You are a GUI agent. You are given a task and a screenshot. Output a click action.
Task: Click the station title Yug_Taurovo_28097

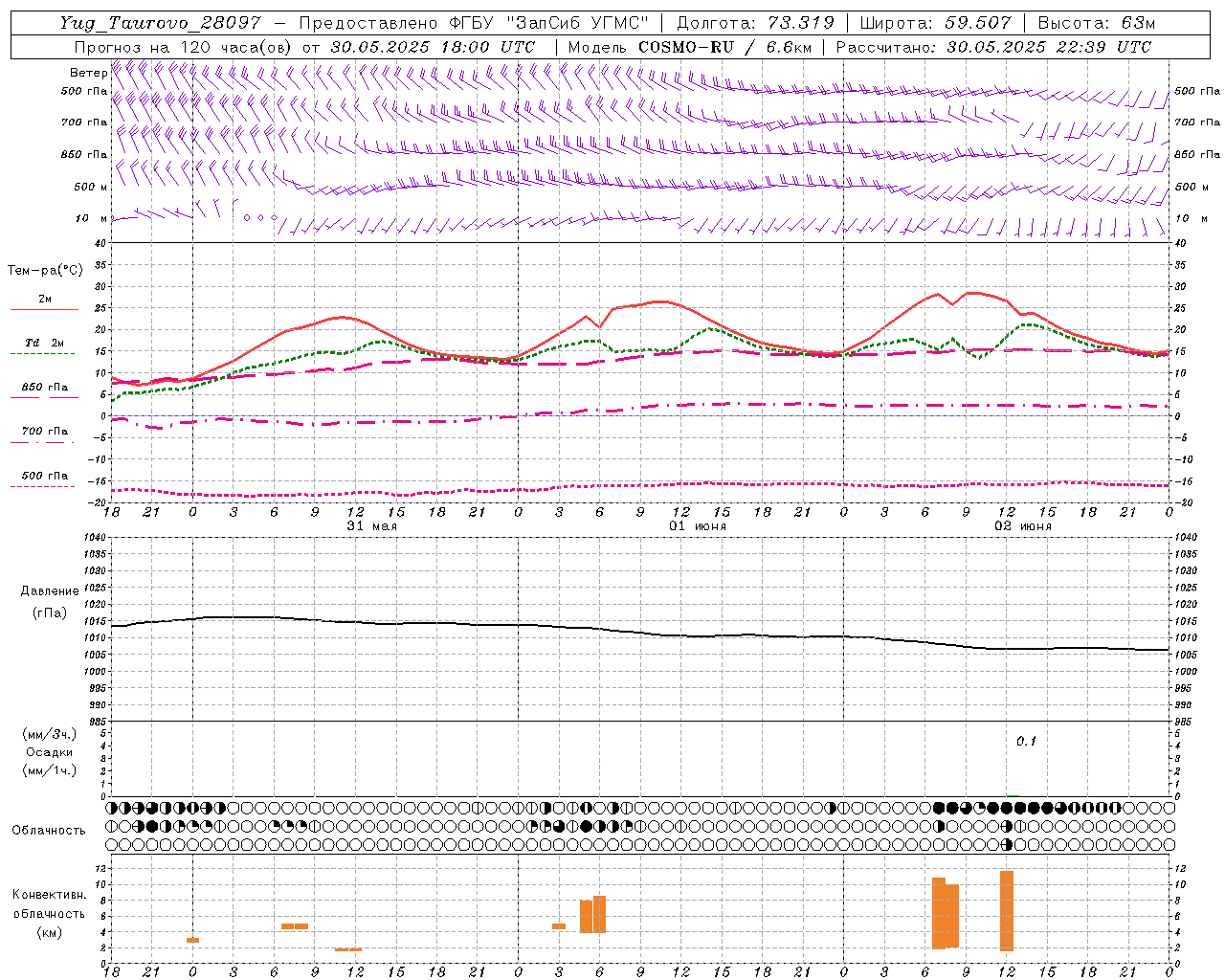coord(160,23)
